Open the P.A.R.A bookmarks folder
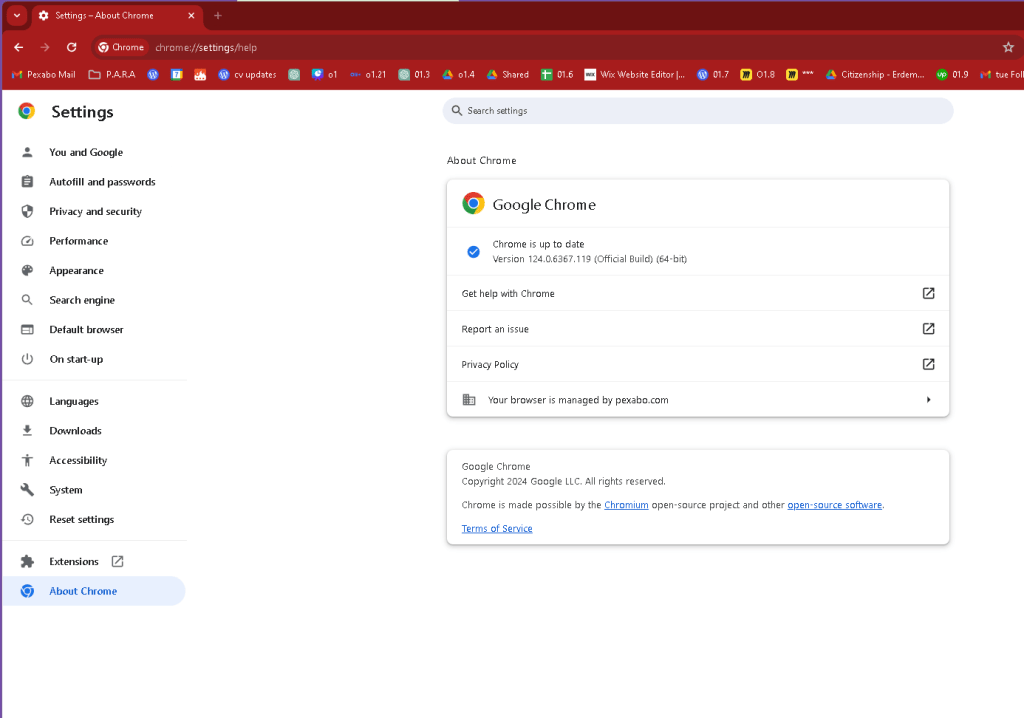The height and width of the screenshot is (718, 1024). [112, 74]
